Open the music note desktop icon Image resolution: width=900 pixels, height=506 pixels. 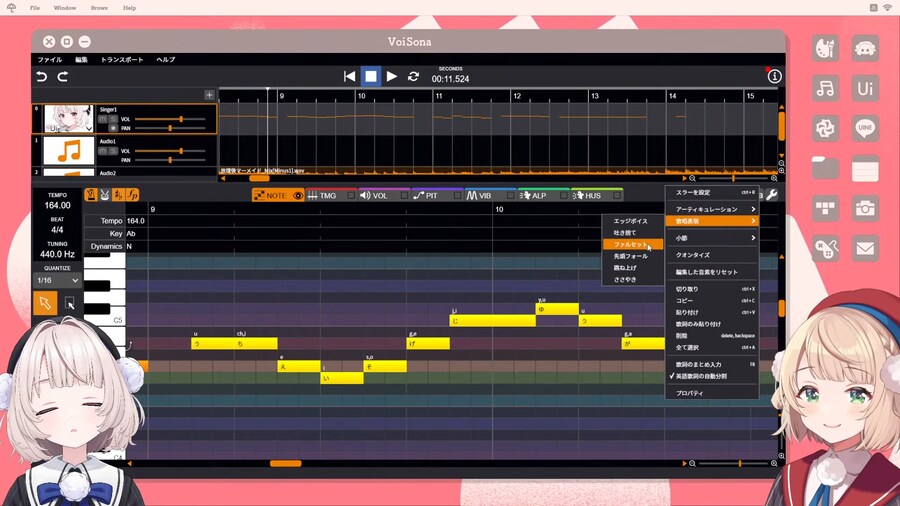tap(825, 88)
